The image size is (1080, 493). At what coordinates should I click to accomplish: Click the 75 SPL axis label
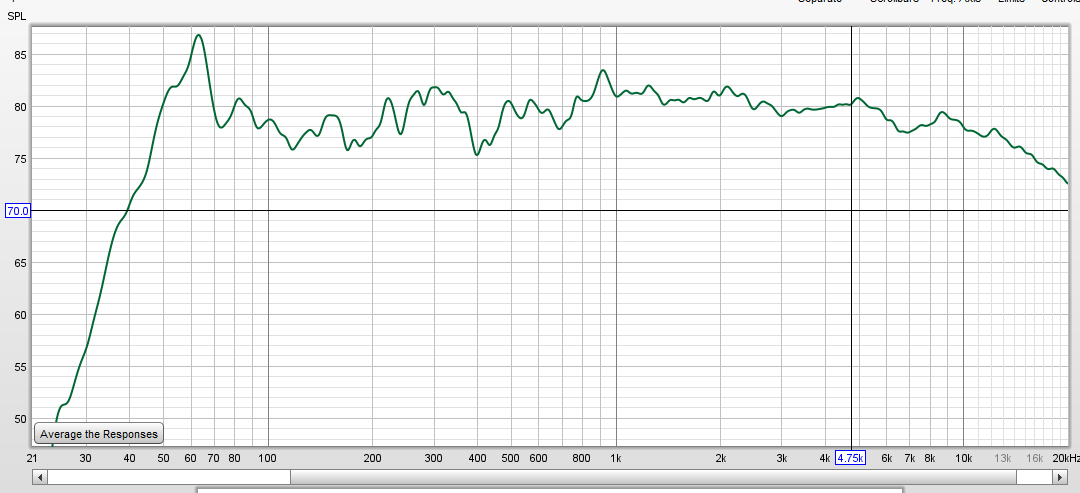tap(21, 158)
